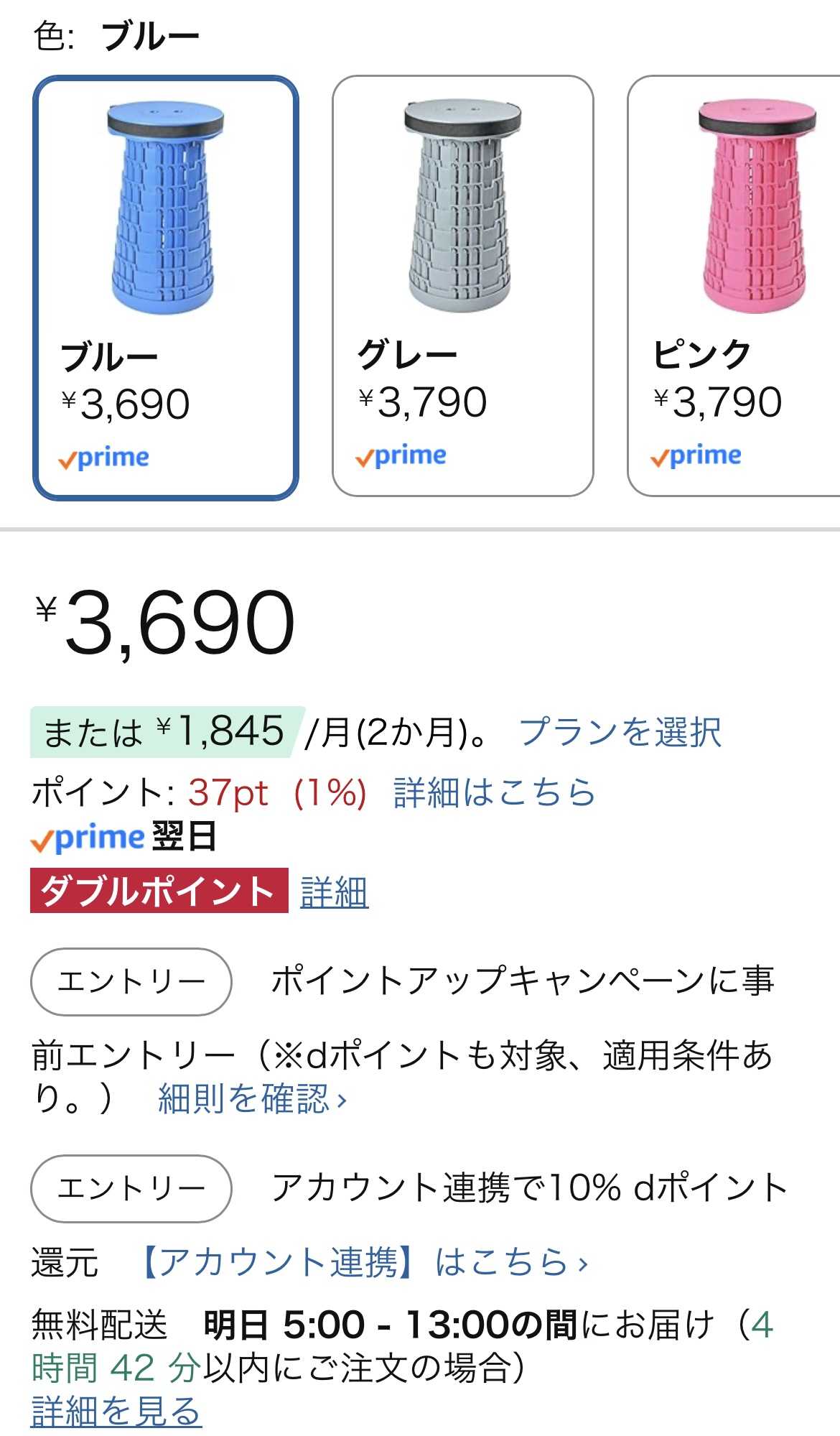
Task: Click the prime 翌日 delivery badge
Action: pyautogui.click(x=123, y=838)
